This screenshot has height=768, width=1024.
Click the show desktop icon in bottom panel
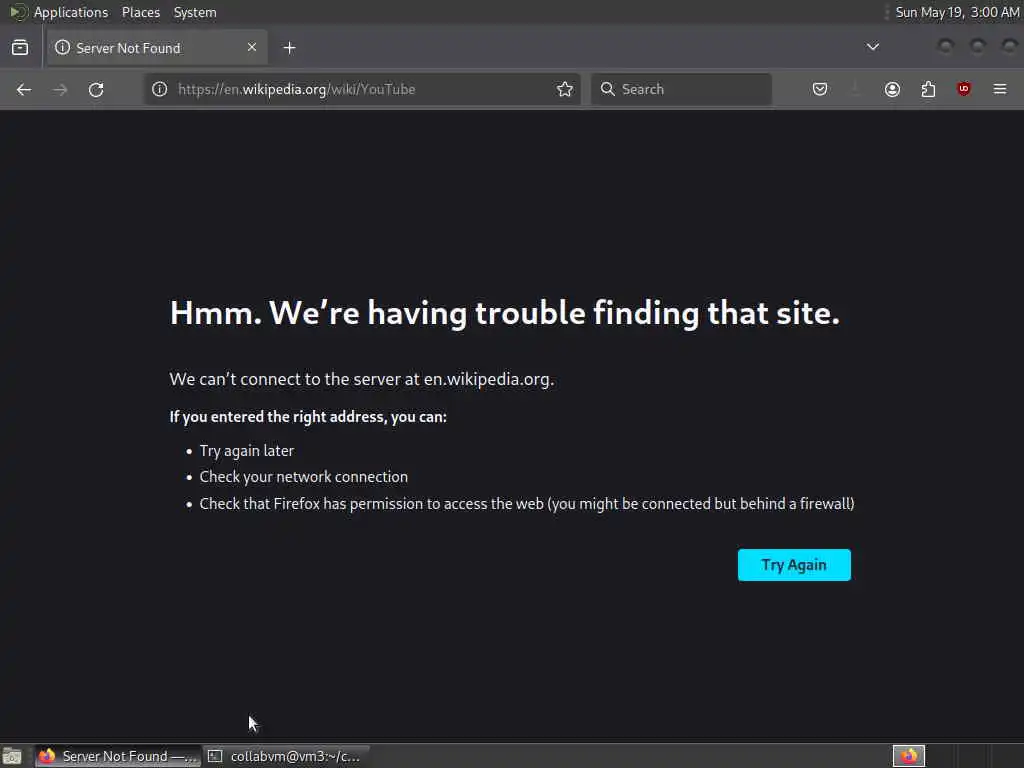pyautogui.click(x=12, y=756)
